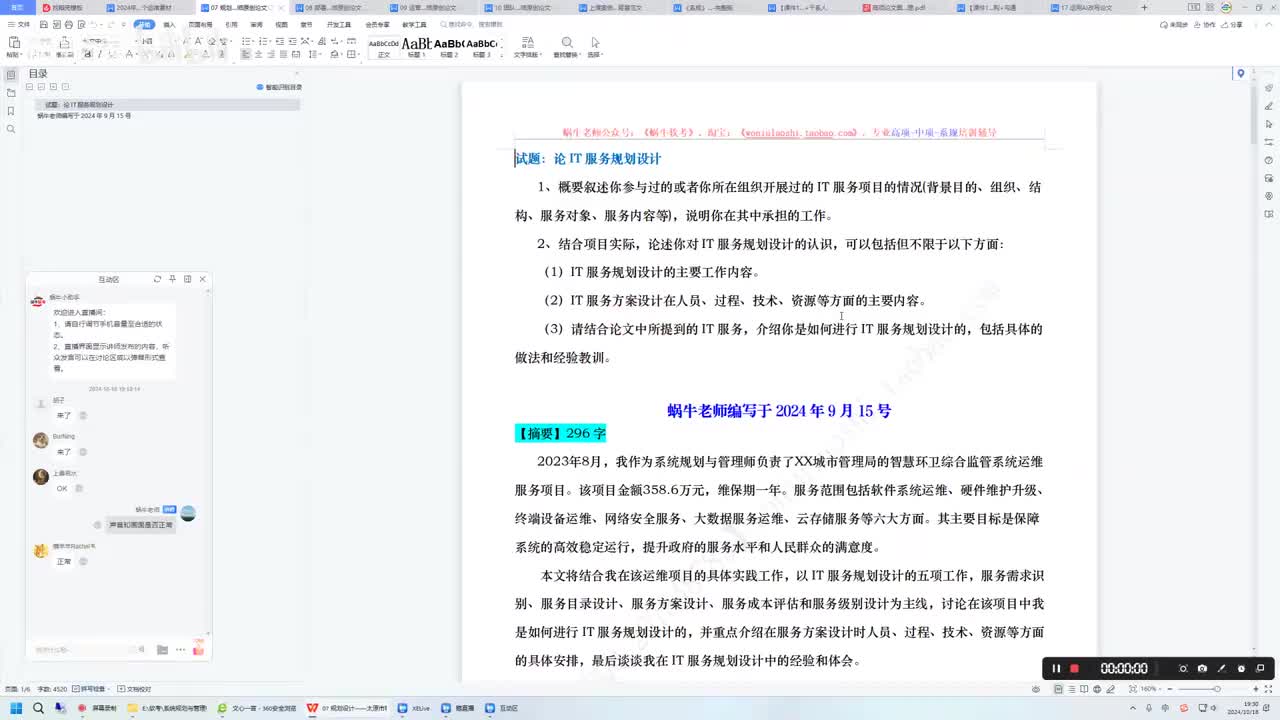This screenshot has width=1280, height=720.
Task: Click the bulleted list icon
Action: 246,41
